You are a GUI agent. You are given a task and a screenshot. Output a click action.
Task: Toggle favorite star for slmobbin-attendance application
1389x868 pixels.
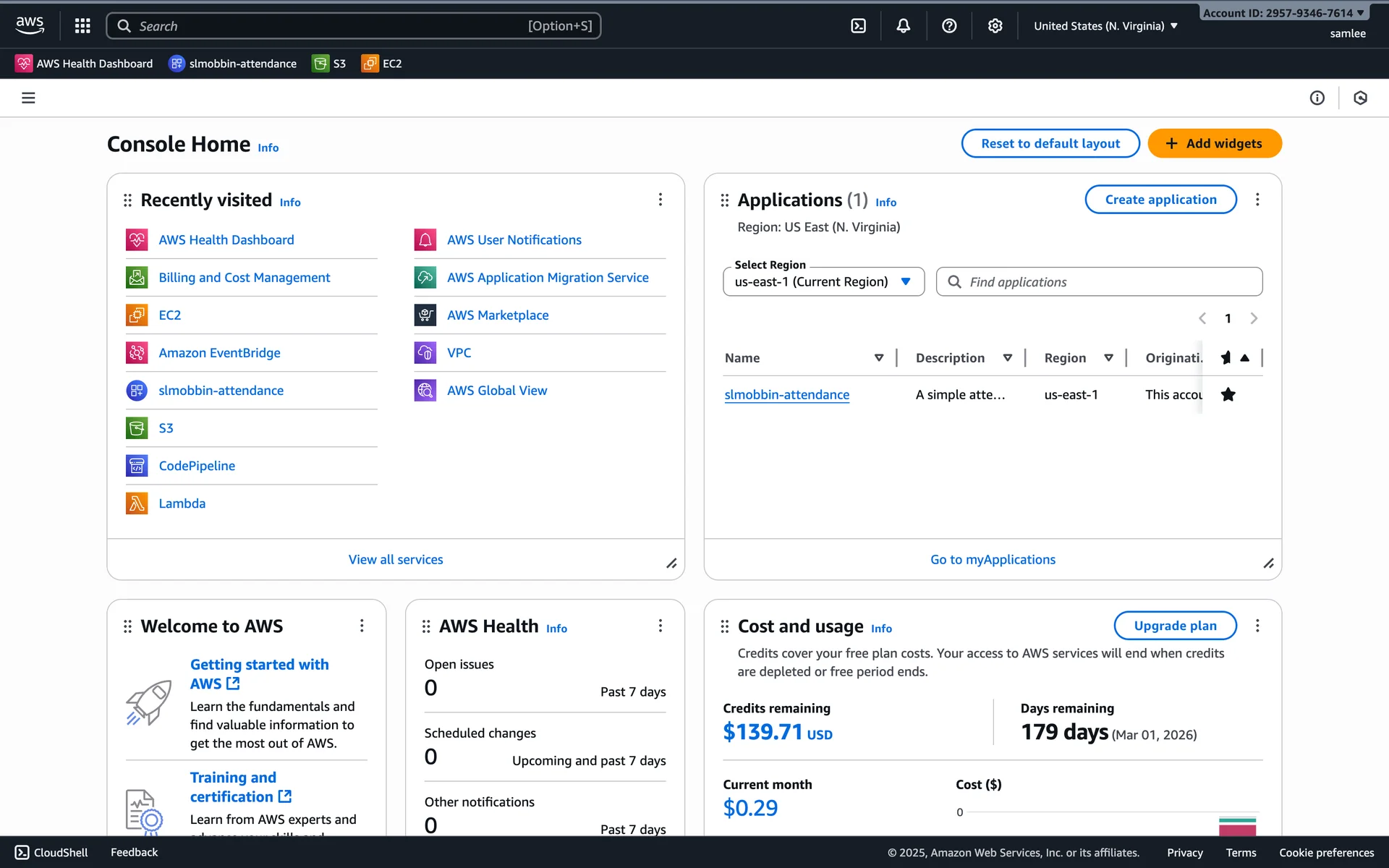[x=1228, y=394]
